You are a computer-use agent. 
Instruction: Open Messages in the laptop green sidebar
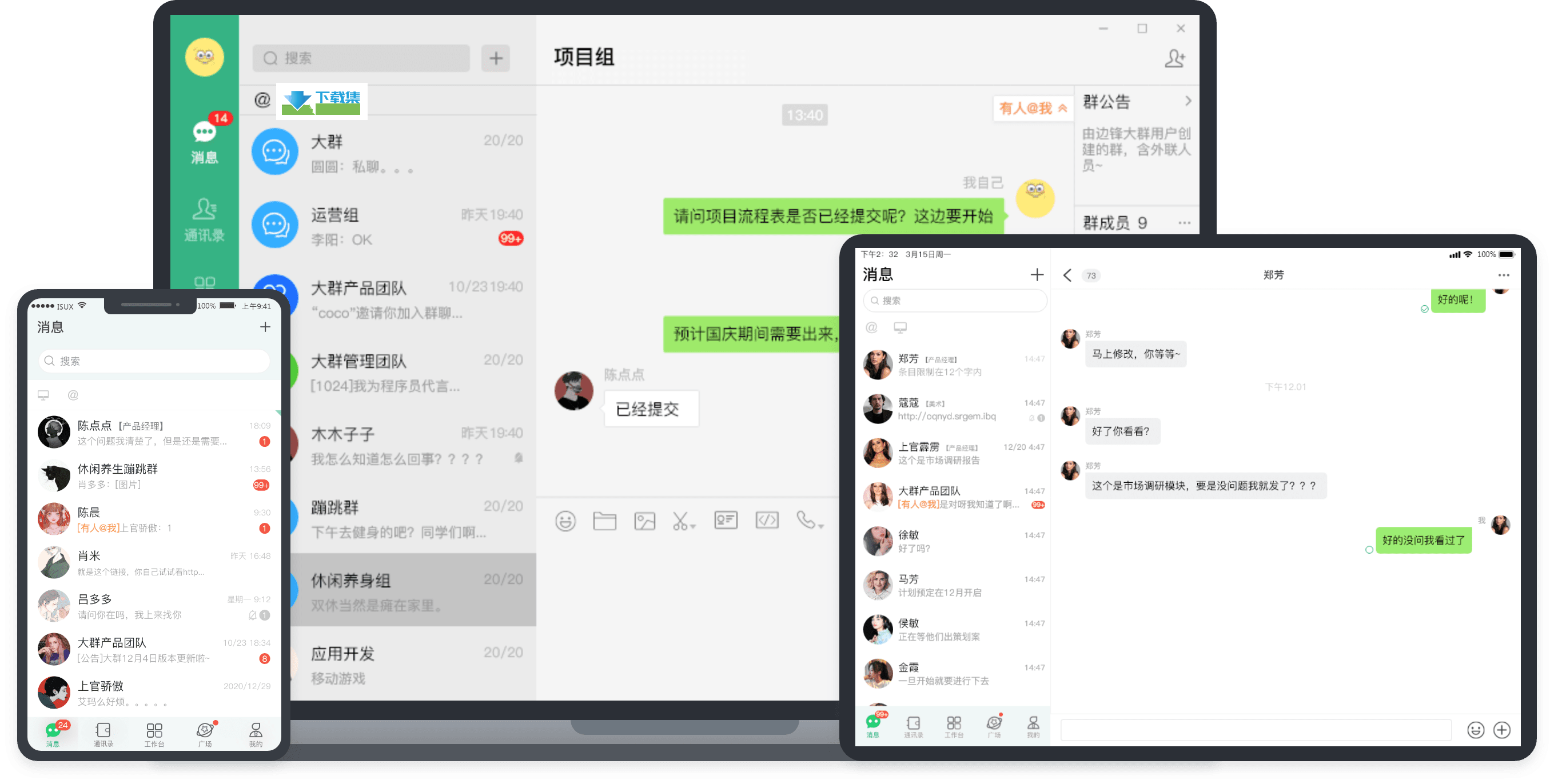coord(205,142)
